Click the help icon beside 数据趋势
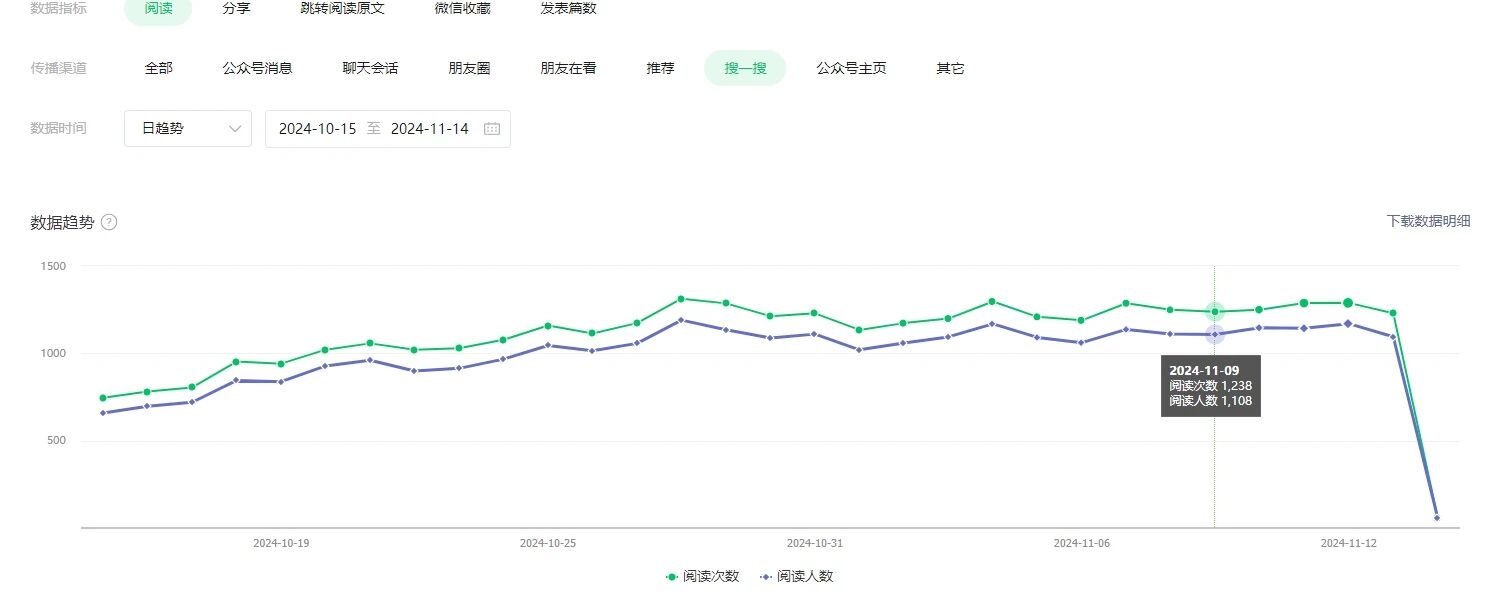 (109, 222)
